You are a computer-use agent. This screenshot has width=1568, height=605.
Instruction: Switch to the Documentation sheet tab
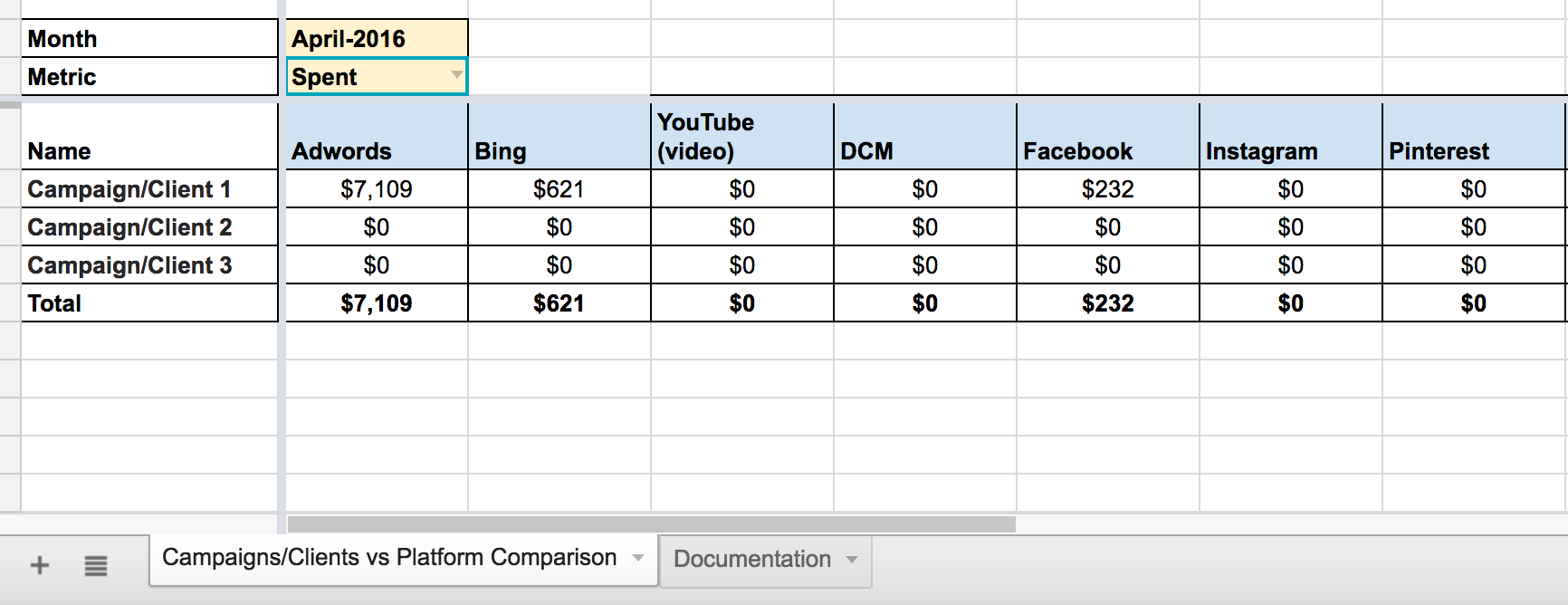(751, 560)
